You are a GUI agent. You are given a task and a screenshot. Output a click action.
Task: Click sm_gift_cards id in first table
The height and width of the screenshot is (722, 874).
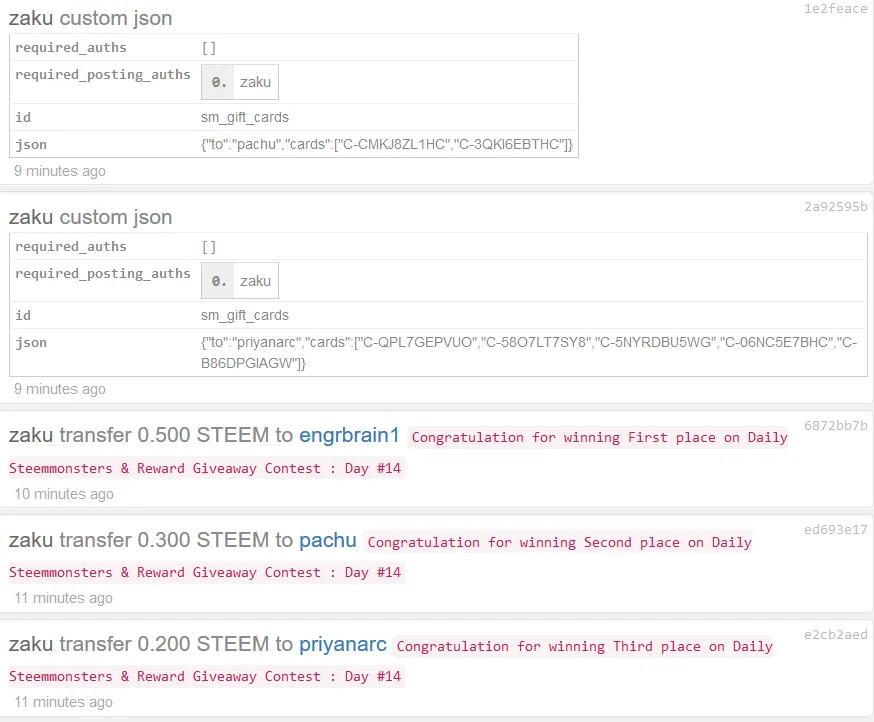[x=245, y=117]
